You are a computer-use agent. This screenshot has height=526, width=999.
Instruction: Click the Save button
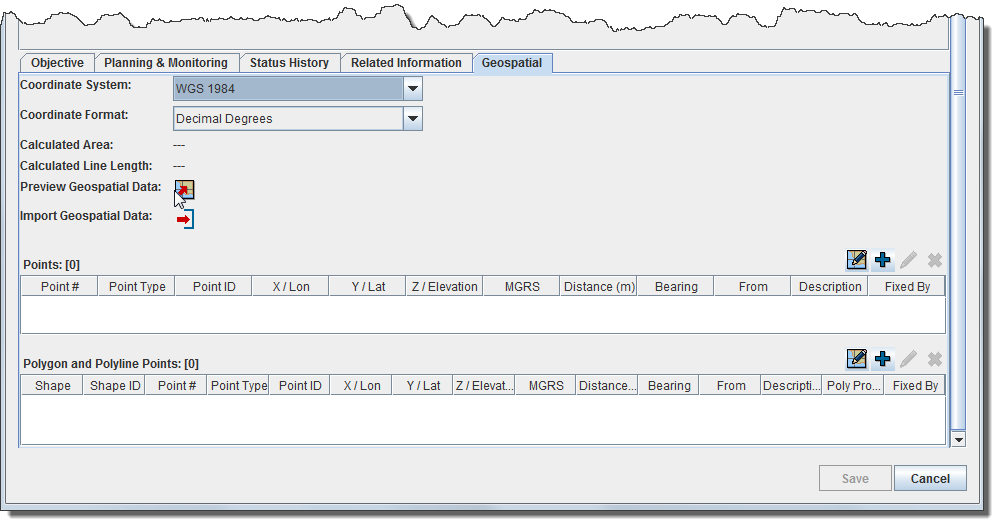[x=855, y=479]
